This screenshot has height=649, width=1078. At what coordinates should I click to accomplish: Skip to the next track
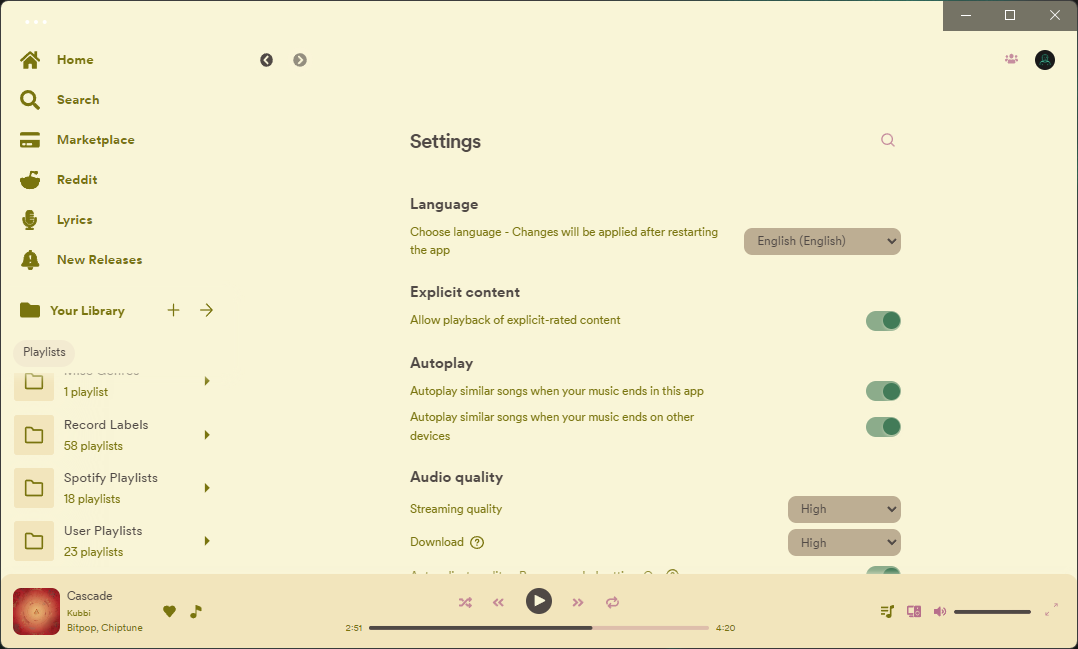[578, 602]
